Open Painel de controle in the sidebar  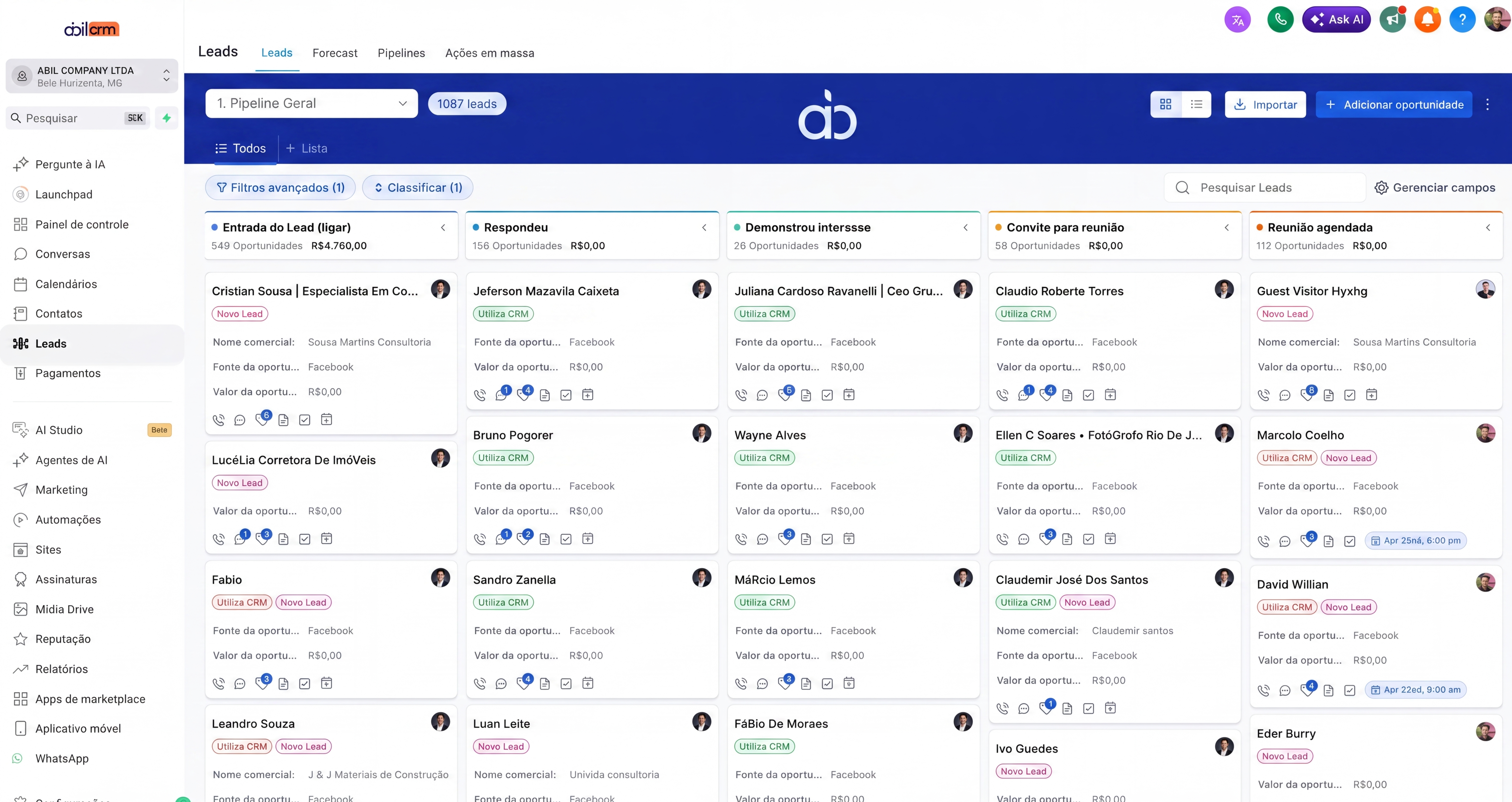click(82, 224)
